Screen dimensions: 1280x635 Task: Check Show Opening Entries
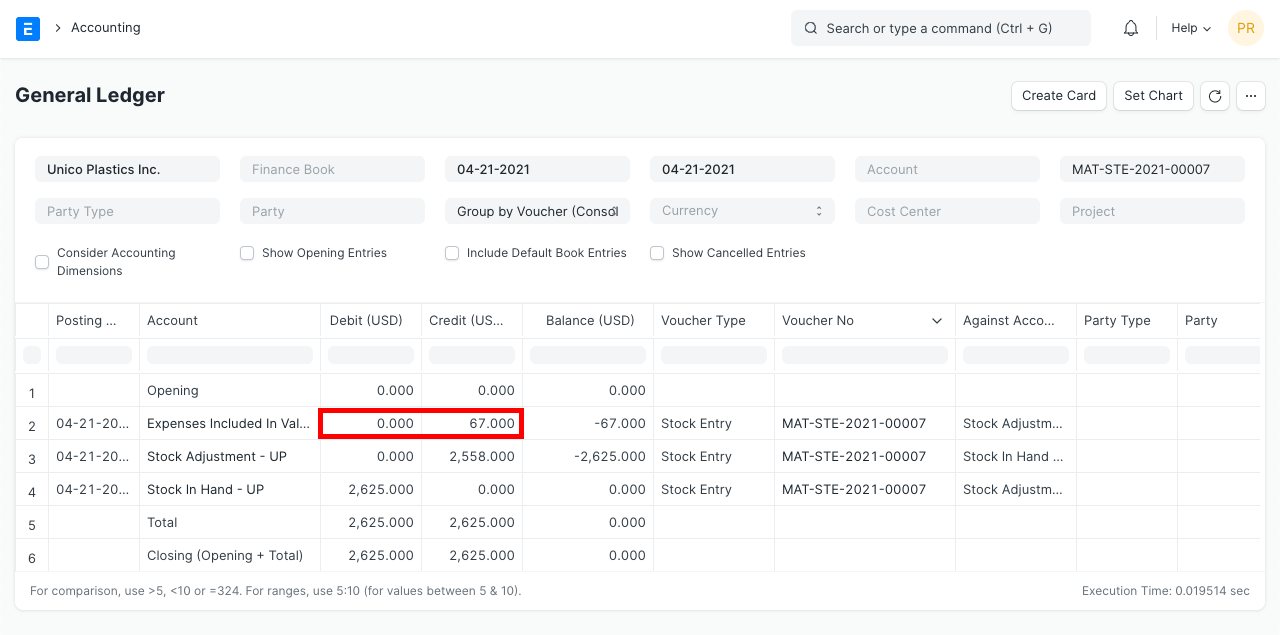point(247,253)
